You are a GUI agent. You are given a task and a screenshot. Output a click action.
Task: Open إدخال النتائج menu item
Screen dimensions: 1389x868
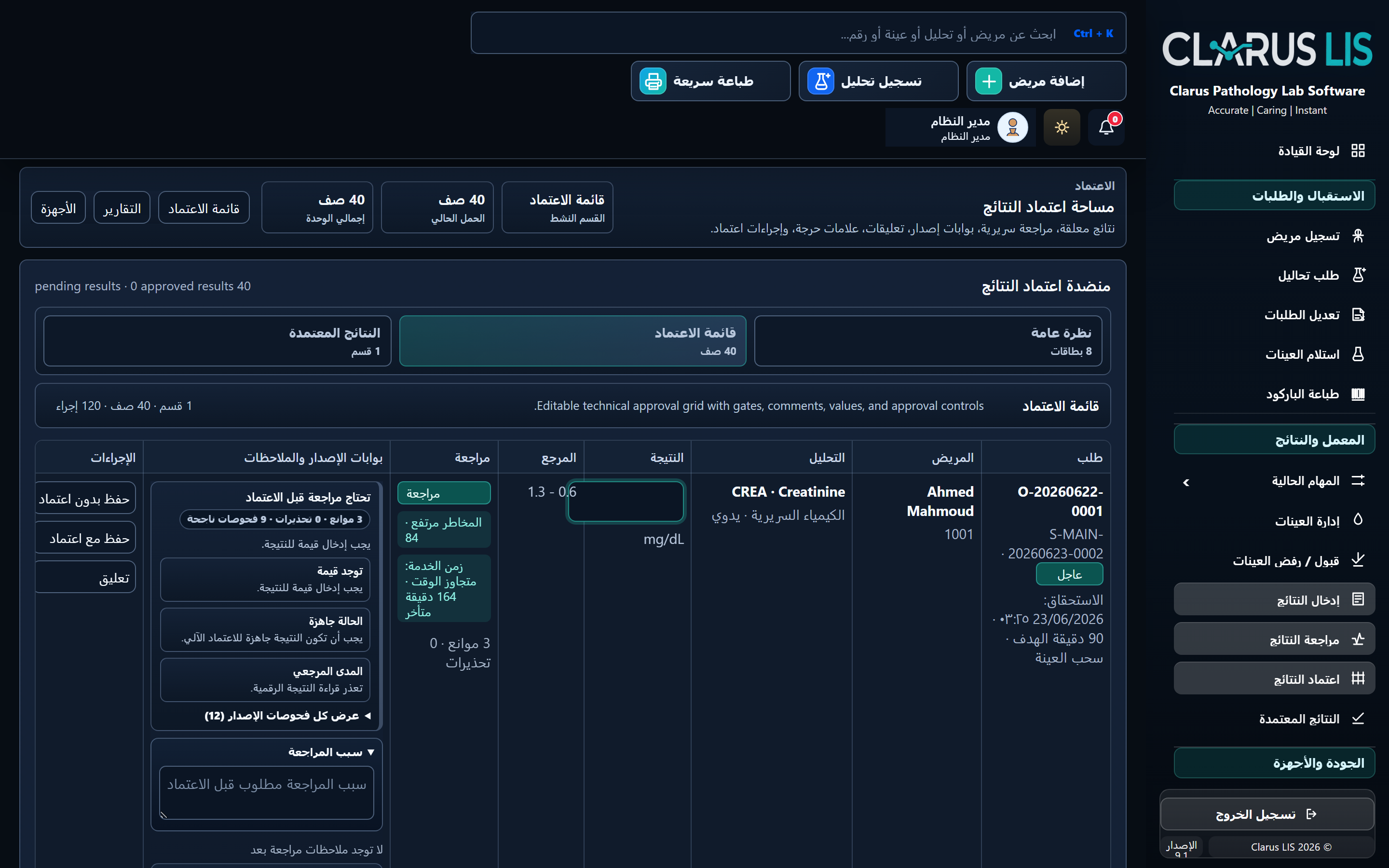(x=1274, y=600)
